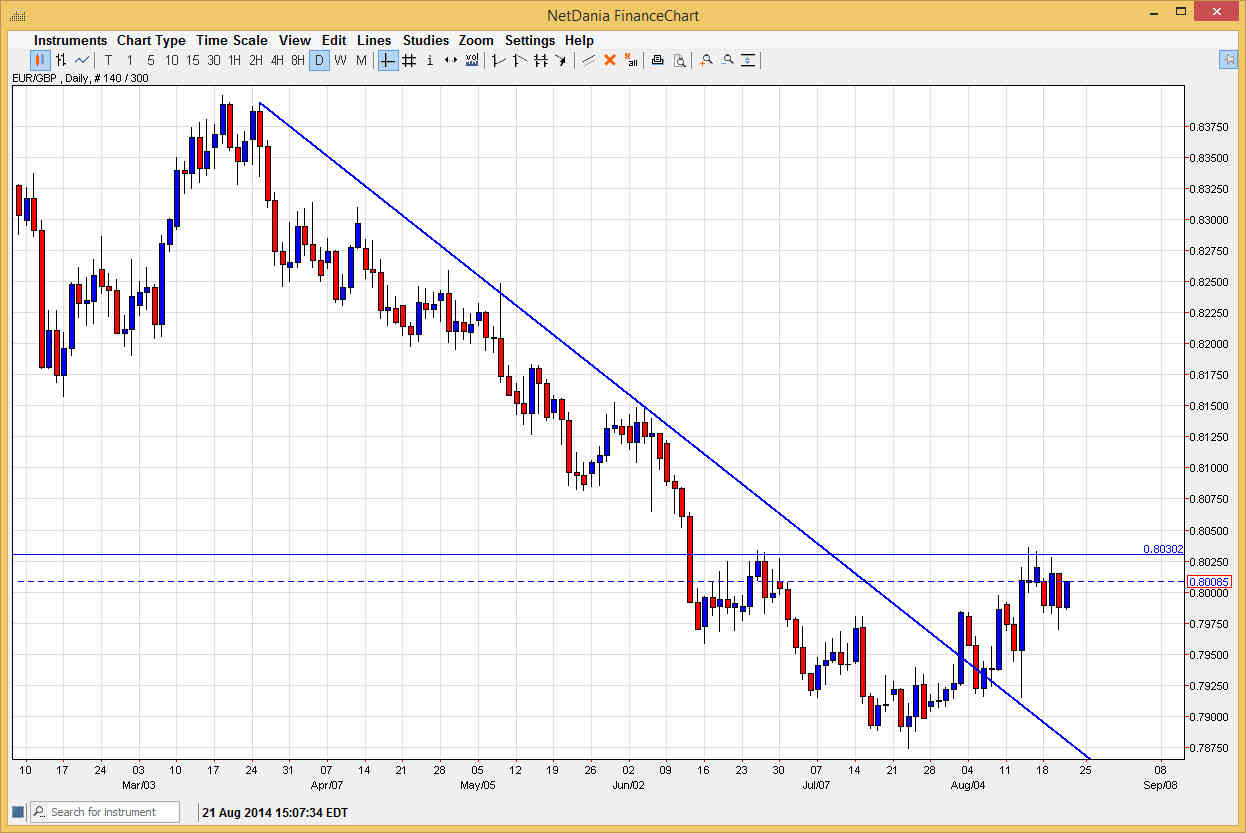Open the Instruments menu
Image resolution: width=1246 pixels, height=833 pixels.
pyautogui.click(x=70, y=40)
